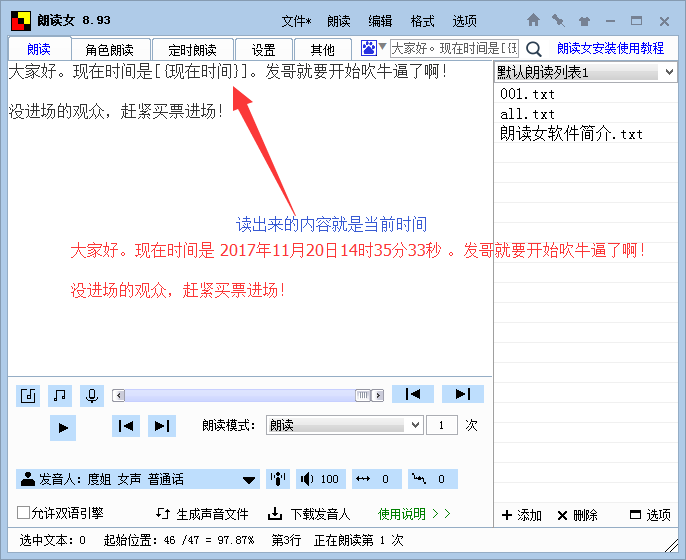Select all.txt in the reading list
The image size is (686, 560).
586,114
